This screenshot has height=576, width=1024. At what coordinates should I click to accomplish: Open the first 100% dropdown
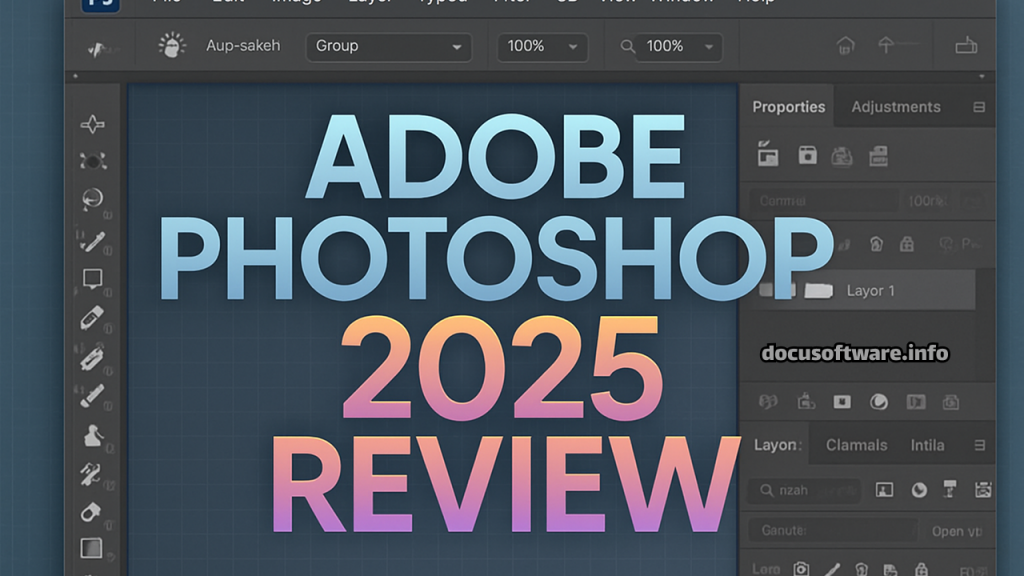(x=542, y=47)
